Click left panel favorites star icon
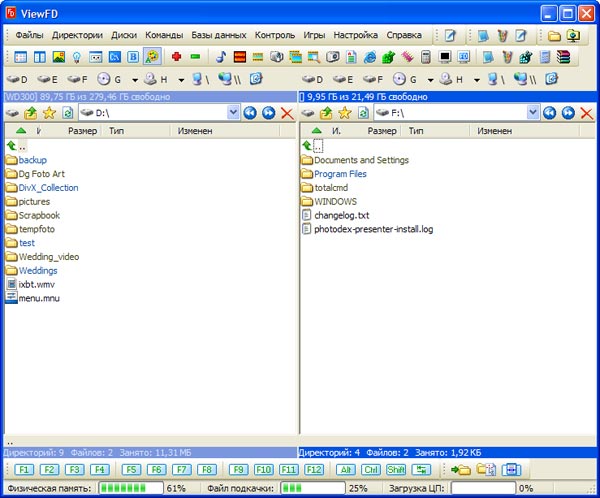Image resolution: width=600 pixels, height=498 pixels. tap(49, 113)
